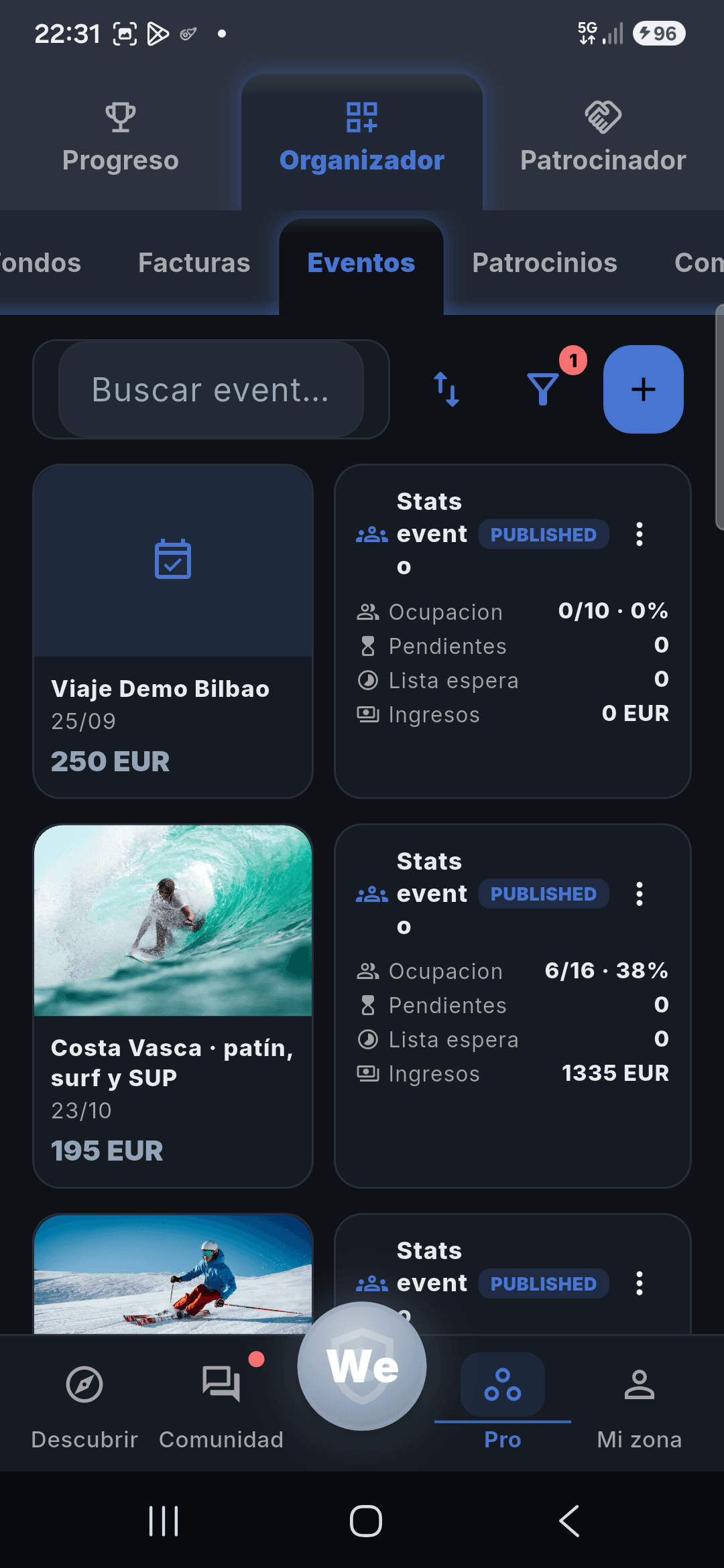
Task: Open the Descubrir compass icon
Action: 84,1384
